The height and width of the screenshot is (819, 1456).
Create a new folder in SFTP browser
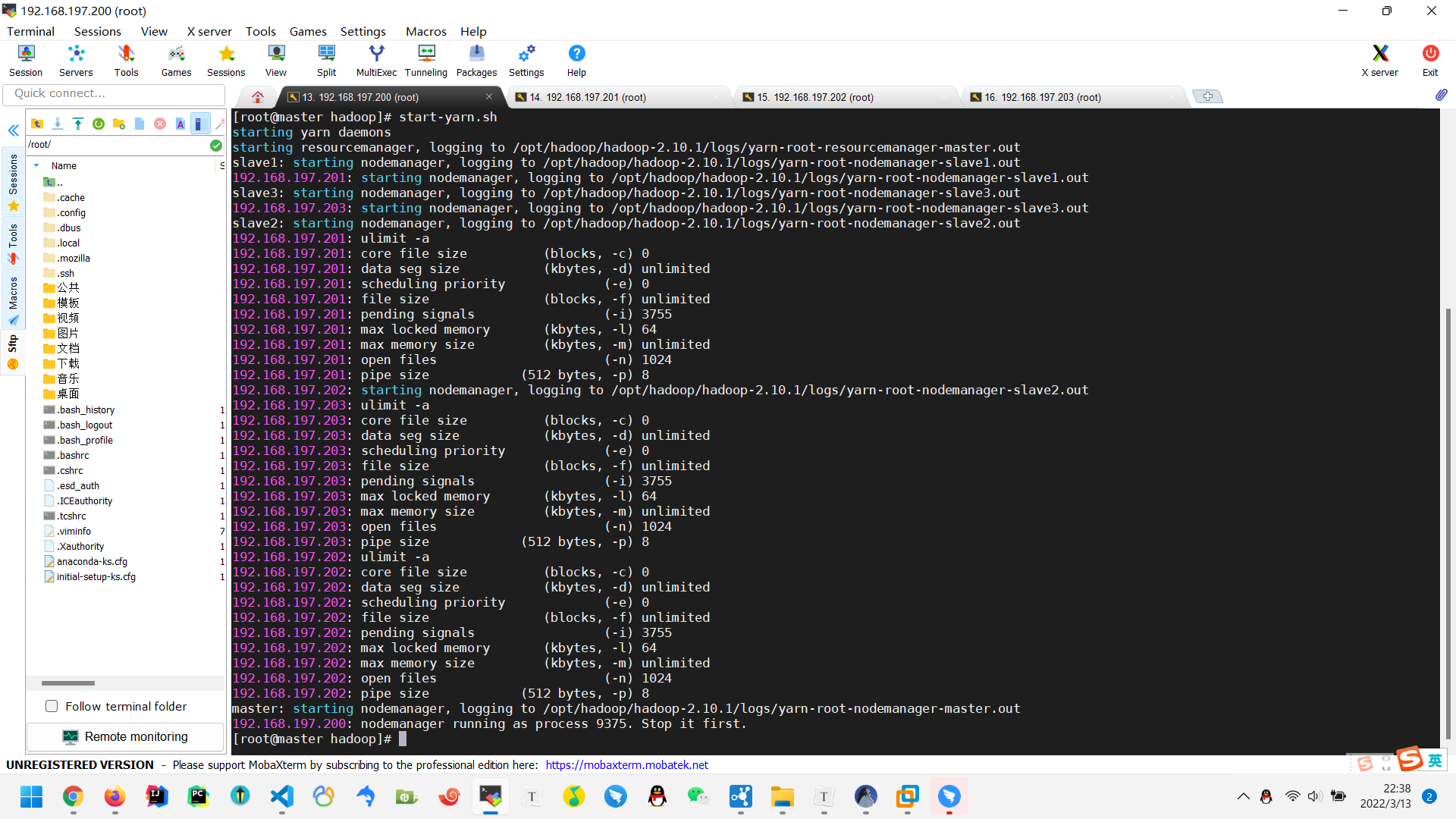pos(118,124)
